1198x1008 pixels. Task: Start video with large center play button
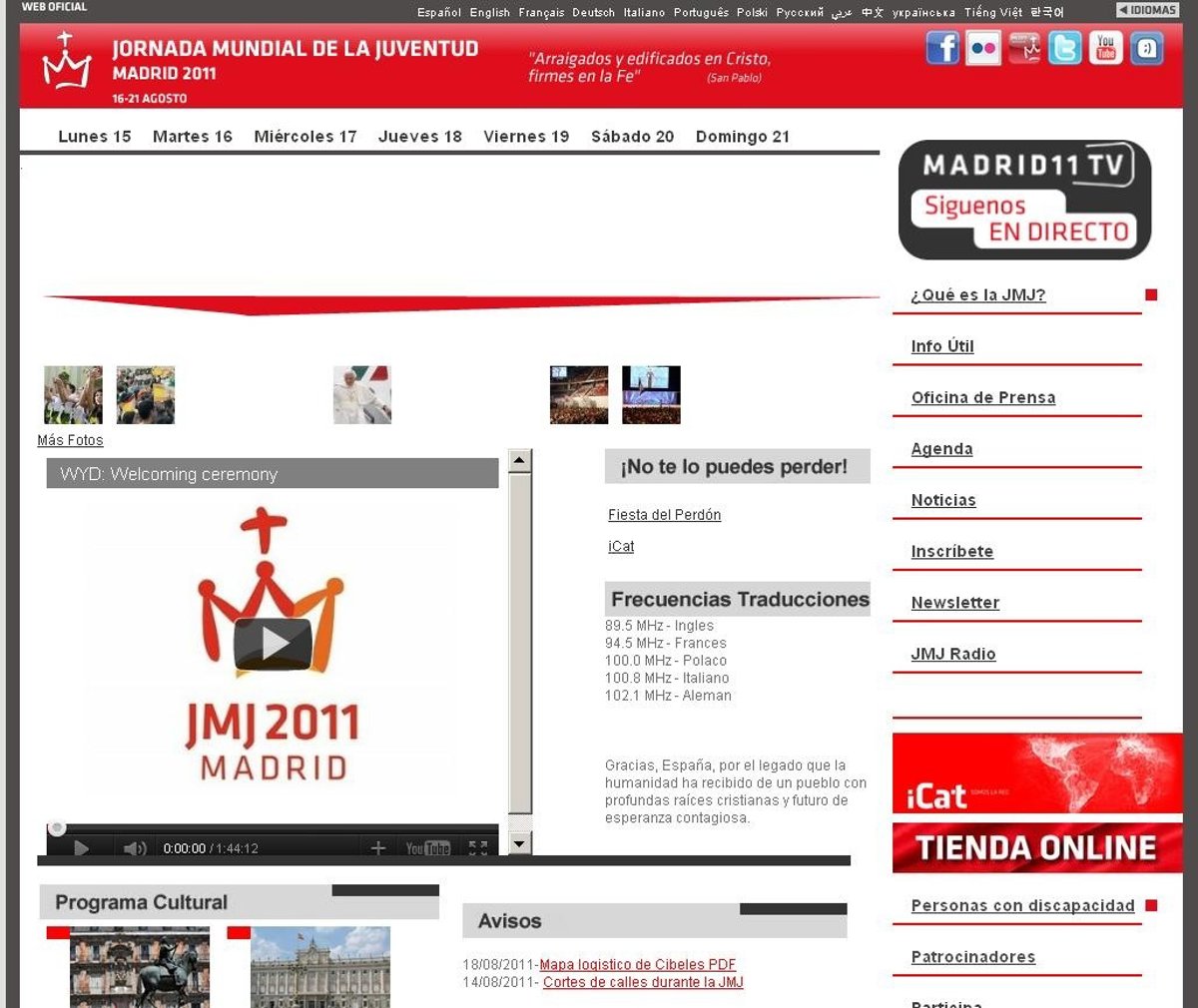273,644
